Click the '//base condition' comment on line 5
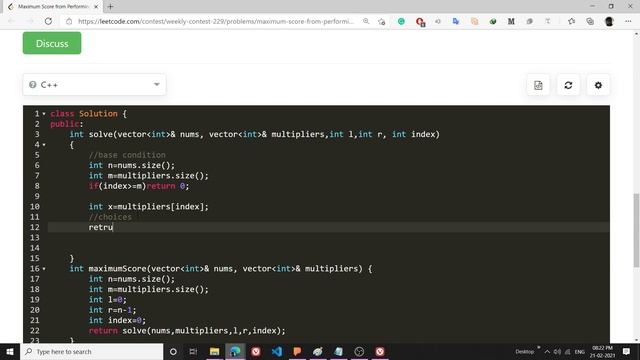This screenshot has height=360, width=640. click(x=127, y=155)
